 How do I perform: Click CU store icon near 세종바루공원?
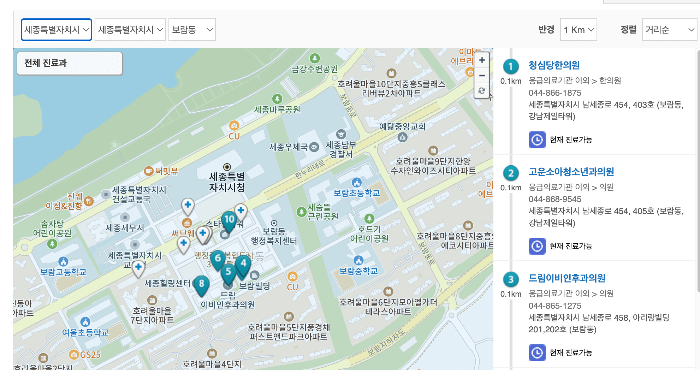[x=234, y=125]
